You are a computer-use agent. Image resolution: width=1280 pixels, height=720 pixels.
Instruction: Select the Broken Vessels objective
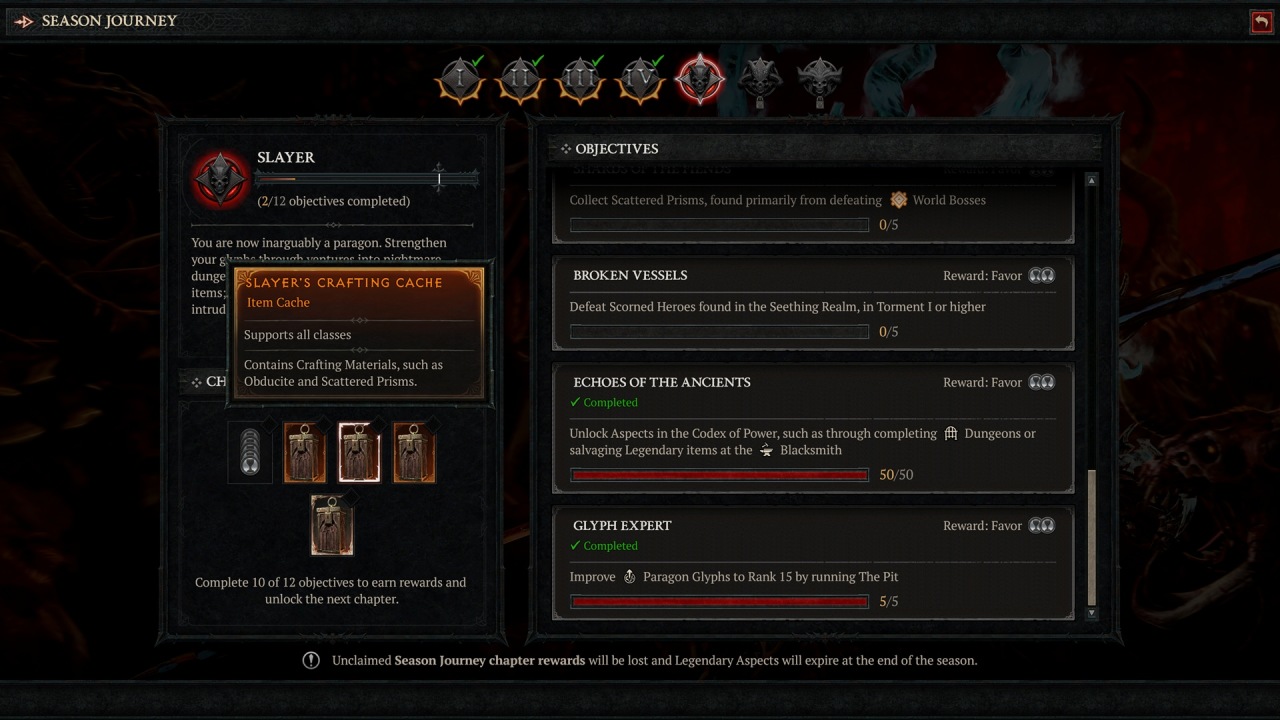pos(813,303)
